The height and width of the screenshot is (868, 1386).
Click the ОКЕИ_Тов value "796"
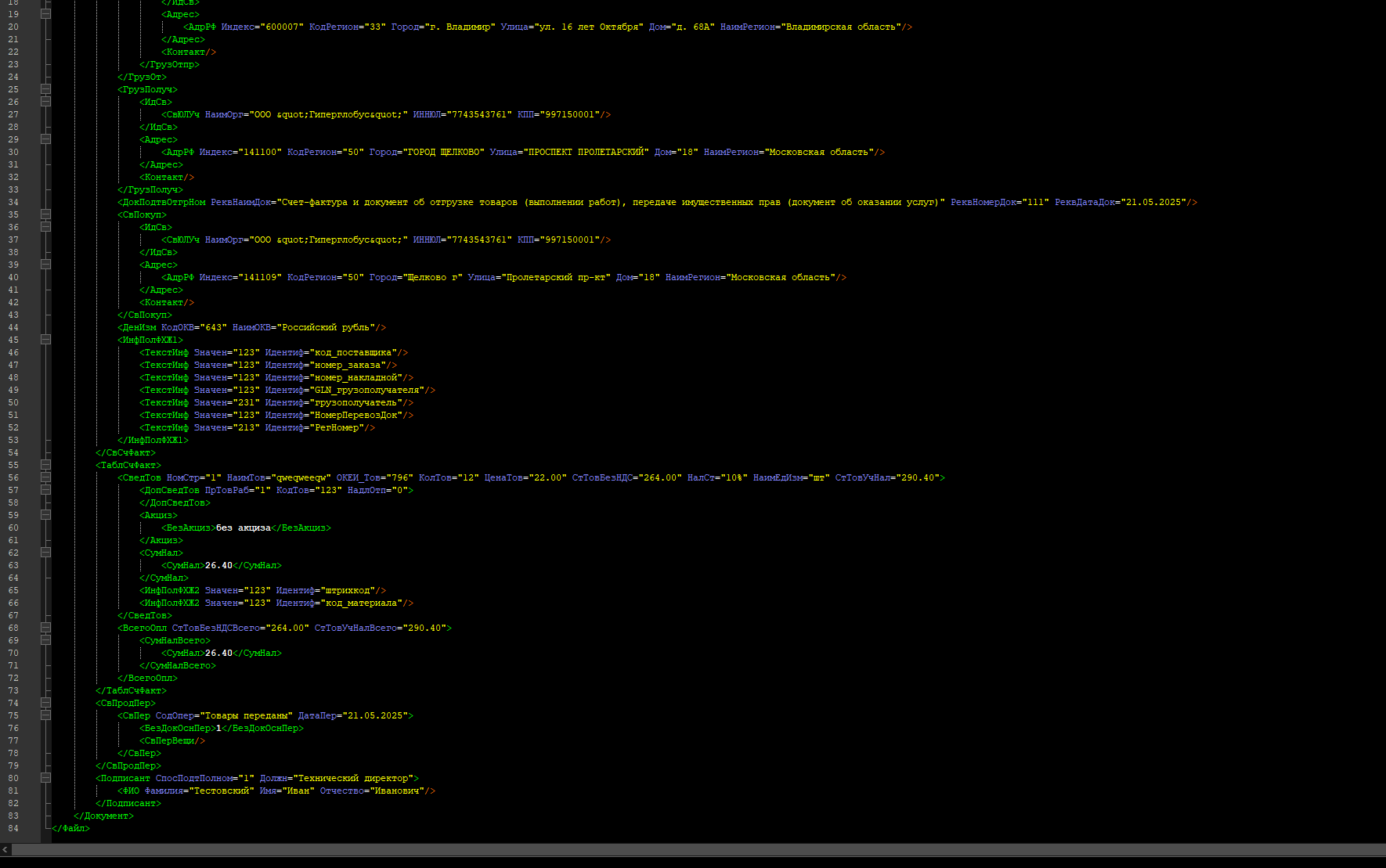pyautogui.click(x=399, y=477)
